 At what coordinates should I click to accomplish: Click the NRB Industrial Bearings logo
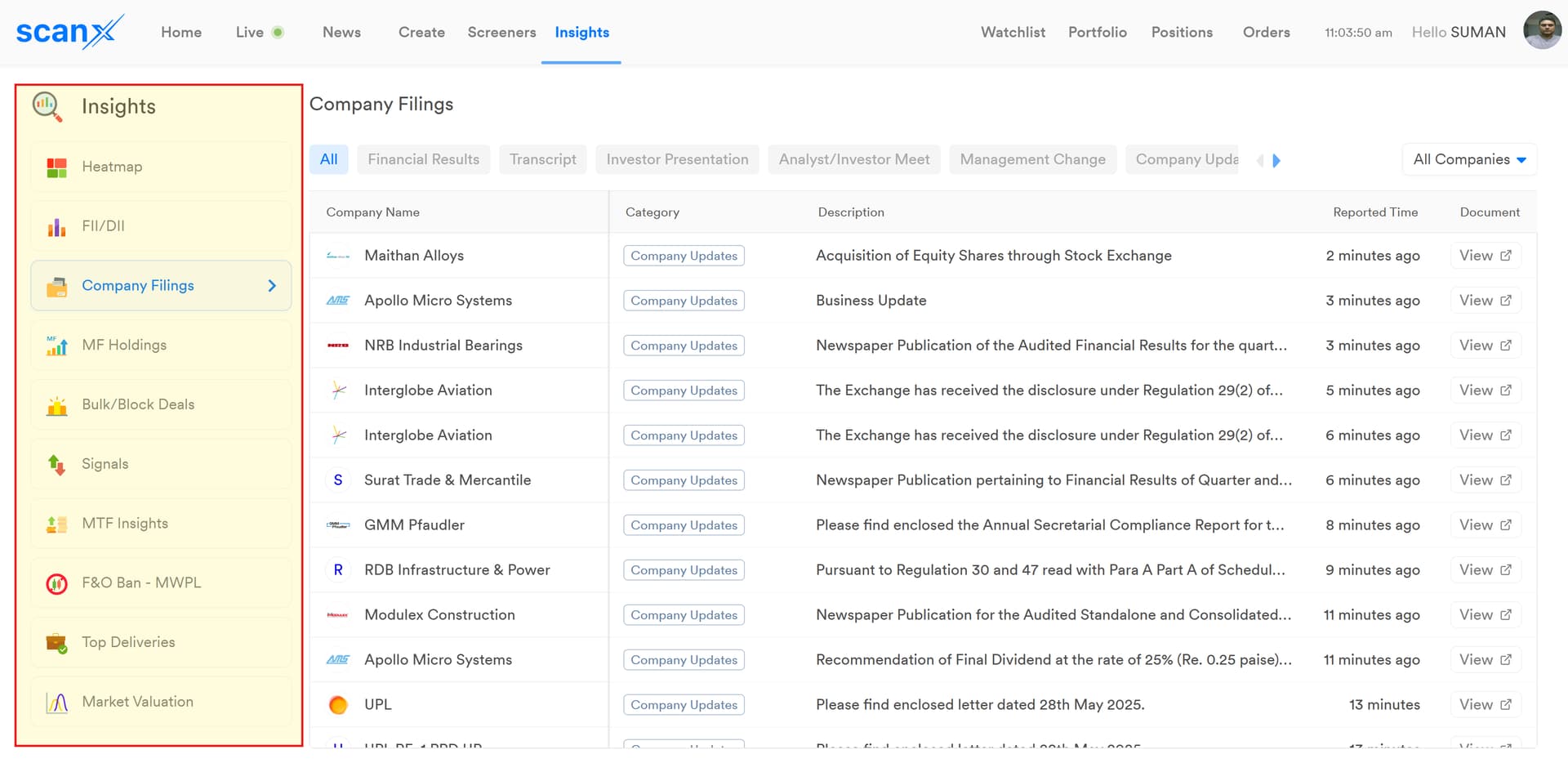pos(338,346)
